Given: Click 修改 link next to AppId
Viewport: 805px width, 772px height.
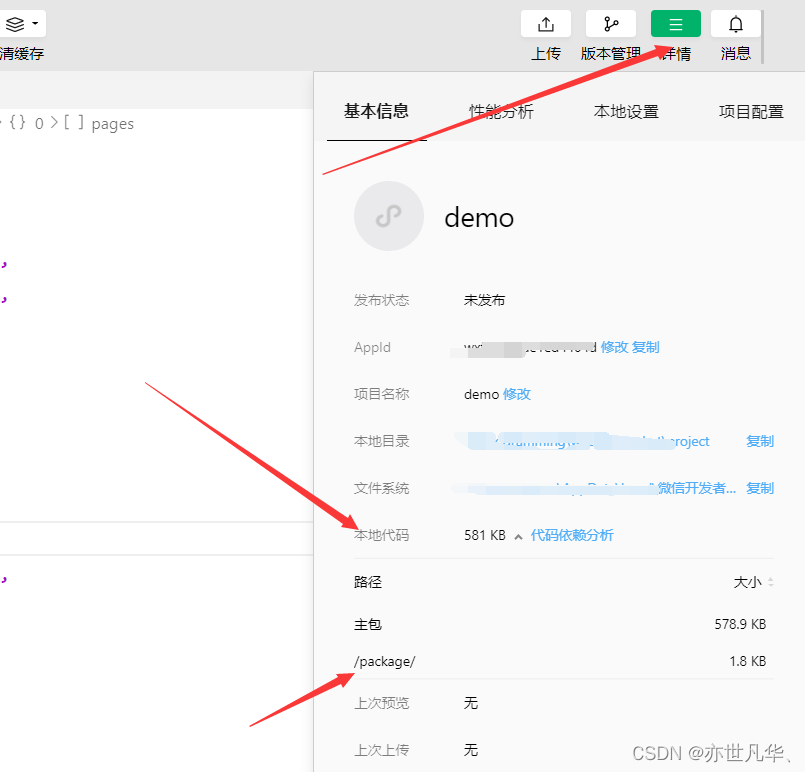Looking at the screenshot, I should pyautogui.click(x=614, y=347).
